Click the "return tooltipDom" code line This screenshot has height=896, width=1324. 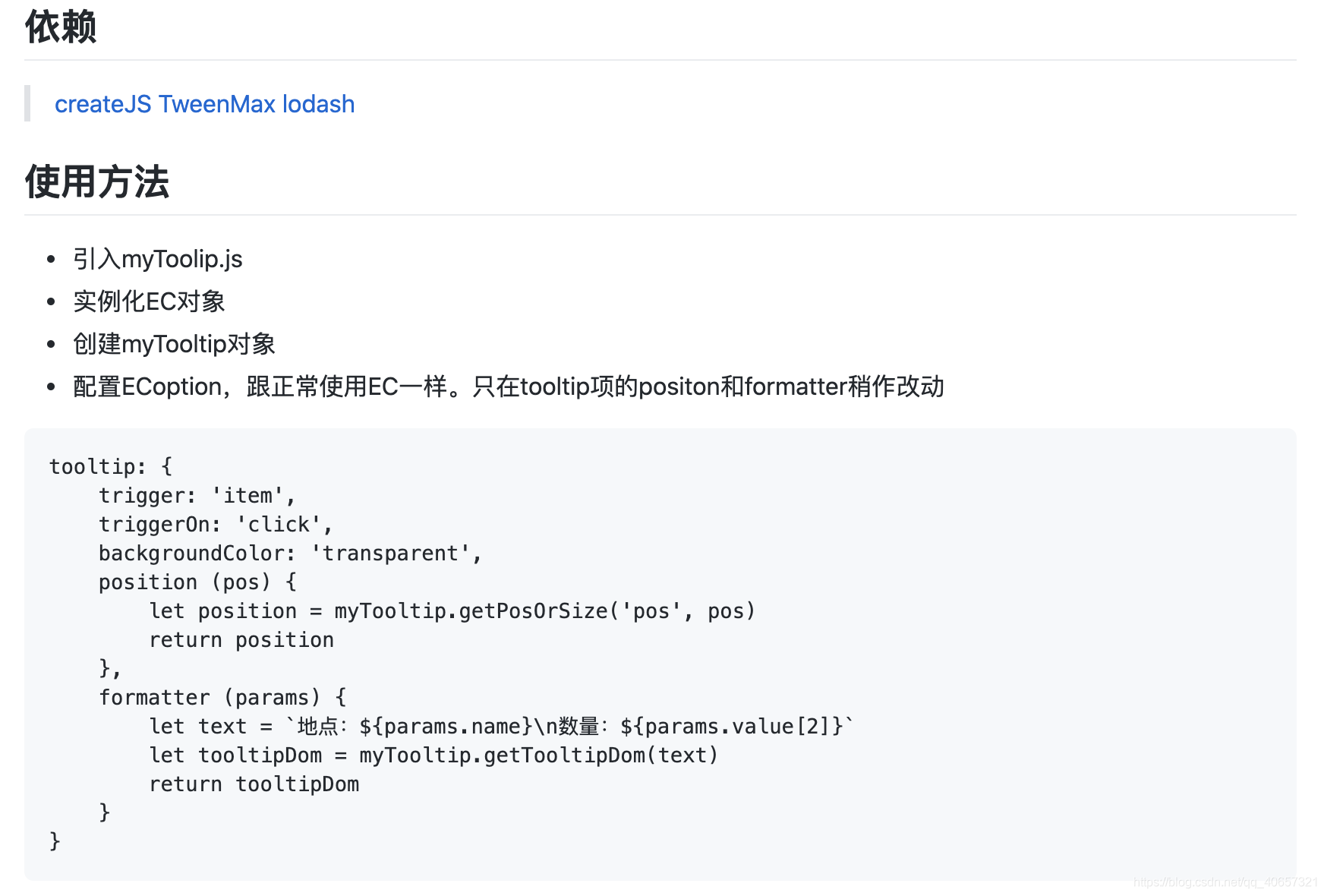point(254,784)
